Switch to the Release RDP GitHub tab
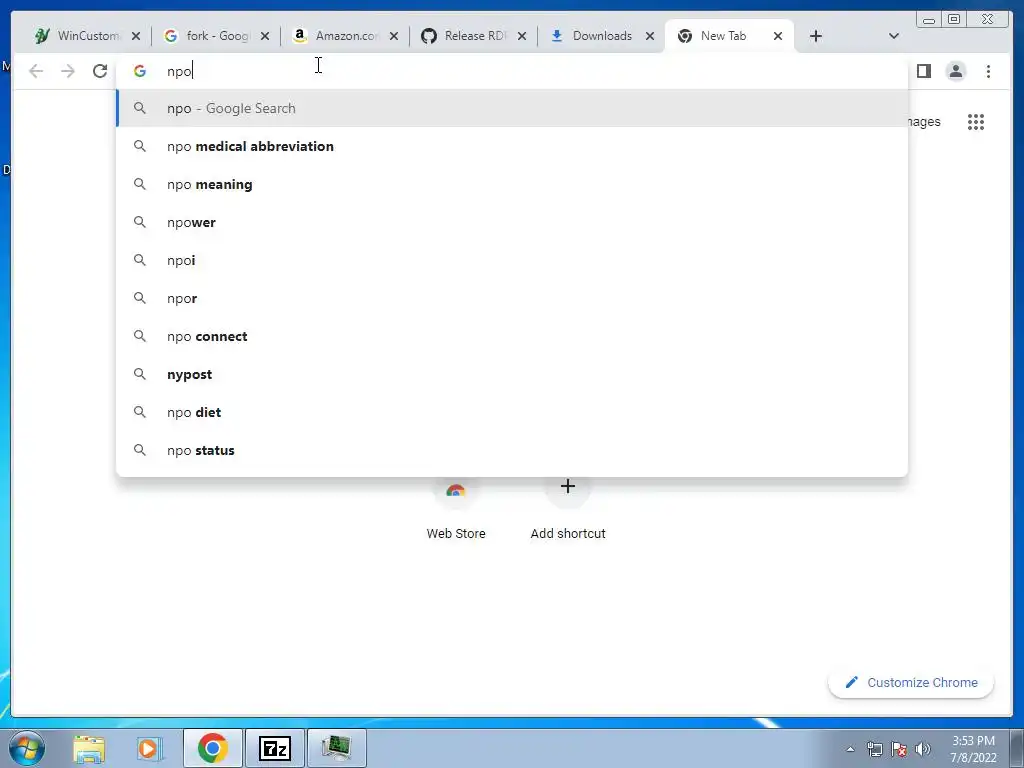Screen dimensions: 1024x768 click(464, 36)
